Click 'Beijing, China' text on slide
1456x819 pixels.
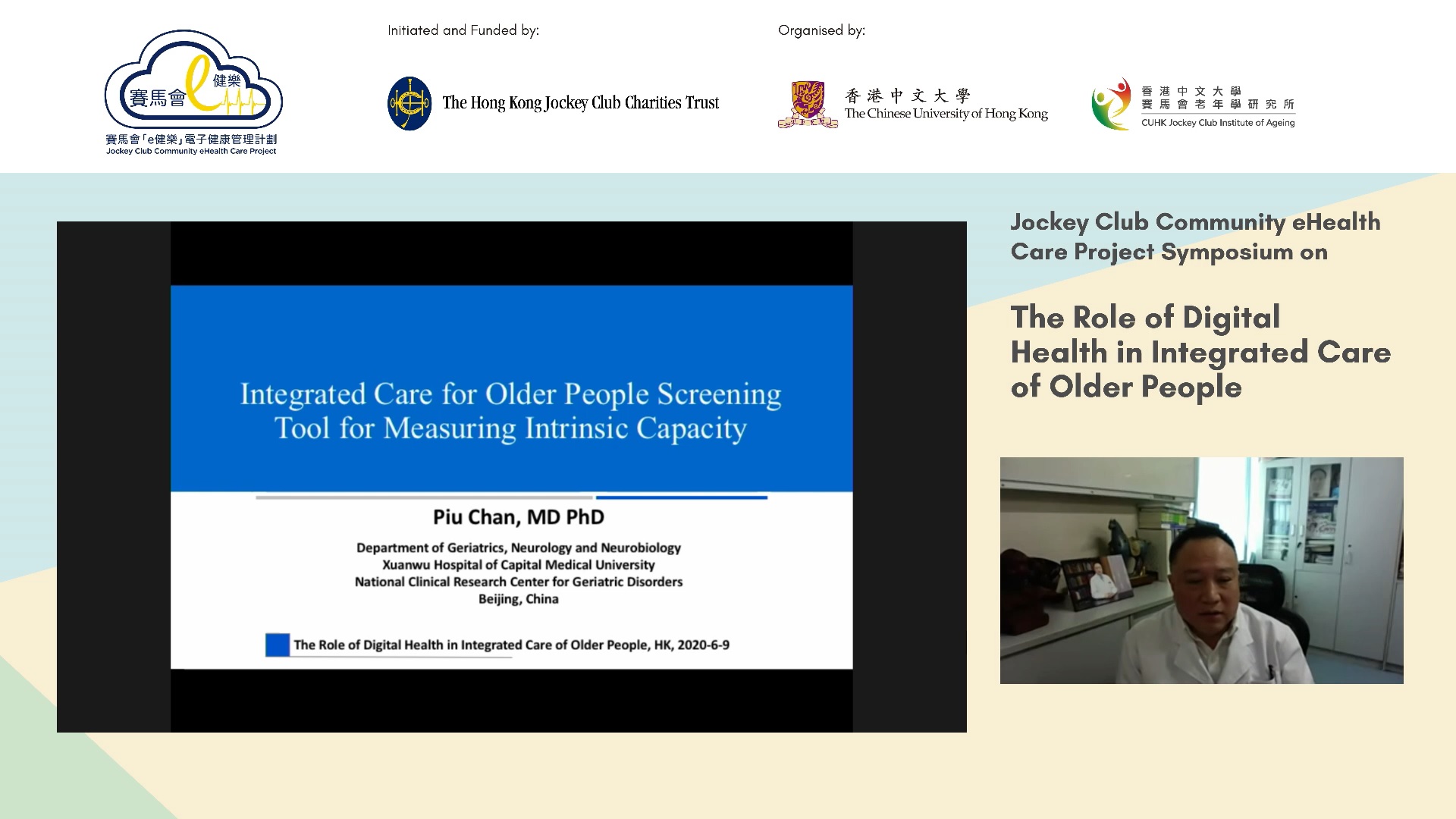click(519, 599)
